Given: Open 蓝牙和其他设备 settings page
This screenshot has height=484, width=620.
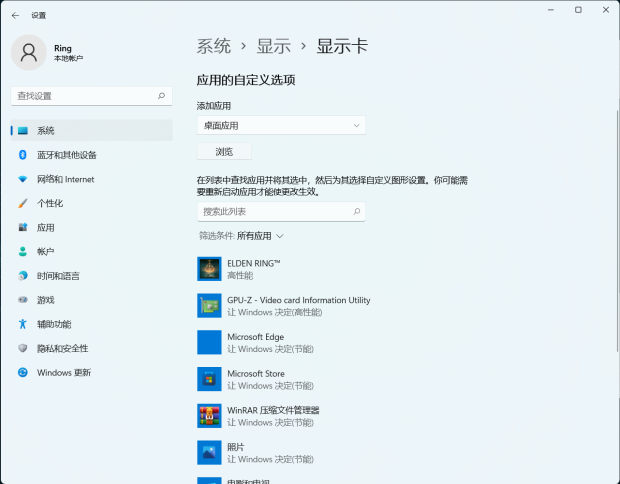Looking at the screenshot, I should click(92, 155).
